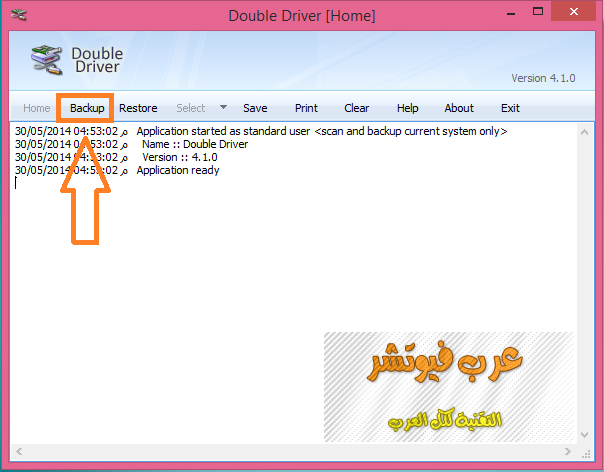Click the Home menu item

37,108
